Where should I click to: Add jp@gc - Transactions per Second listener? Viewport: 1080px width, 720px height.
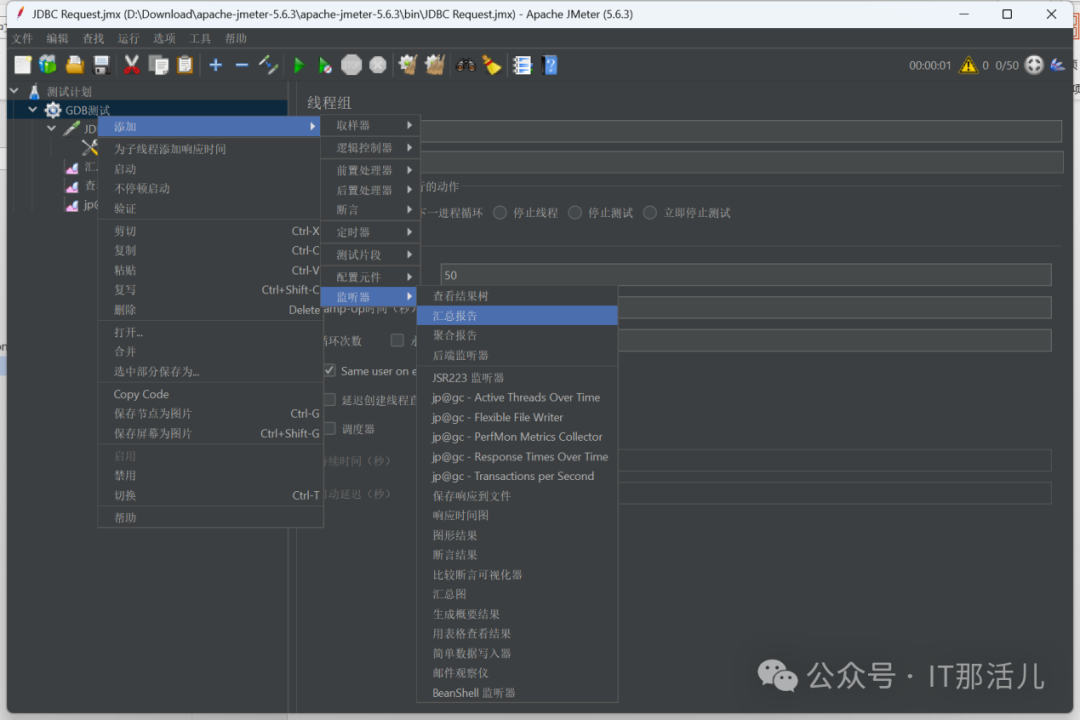point(517,476)
